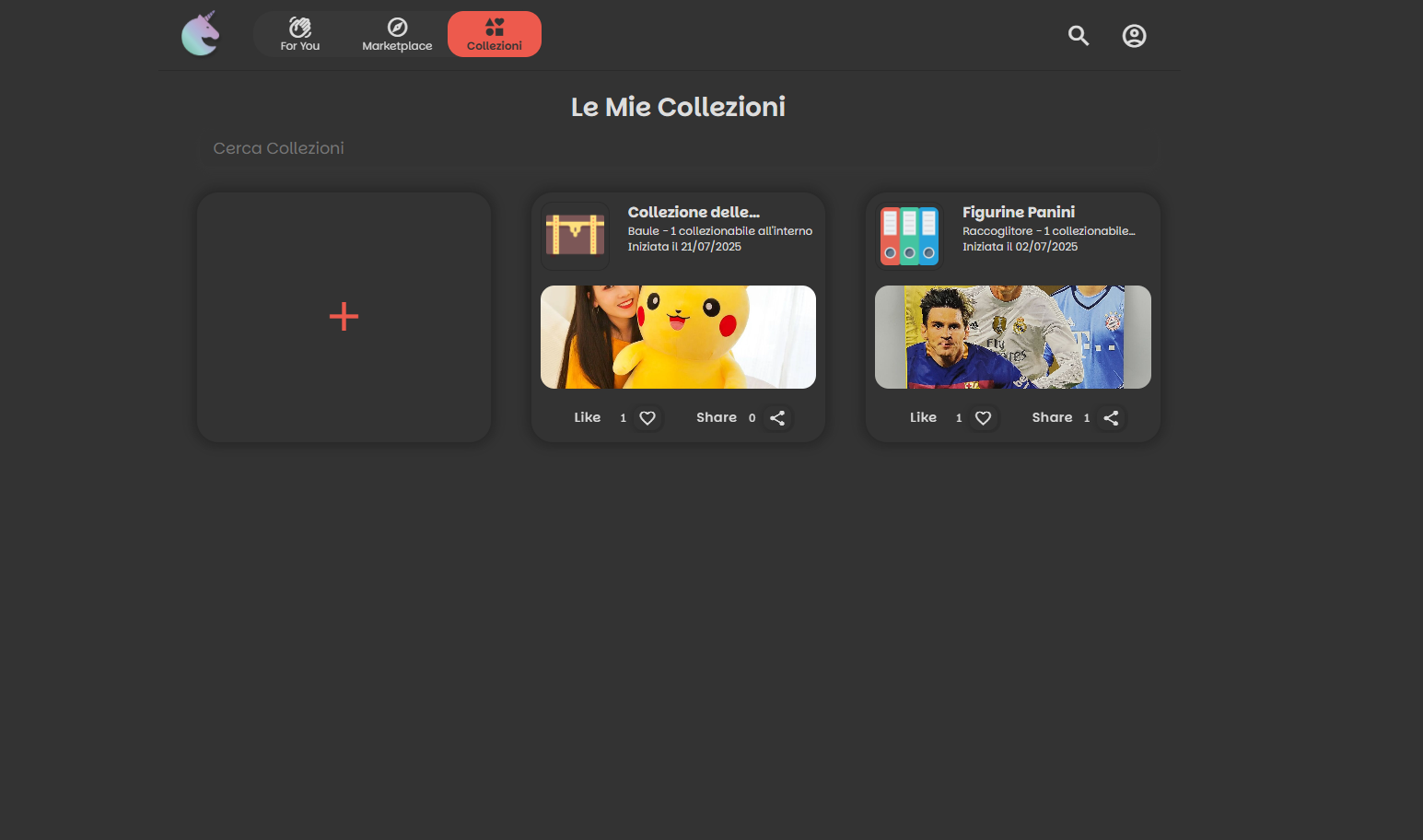Click the Pikachu collection thumbnail
The width and height of the screenshot is (1423, 840).
(x=678, y=337)
